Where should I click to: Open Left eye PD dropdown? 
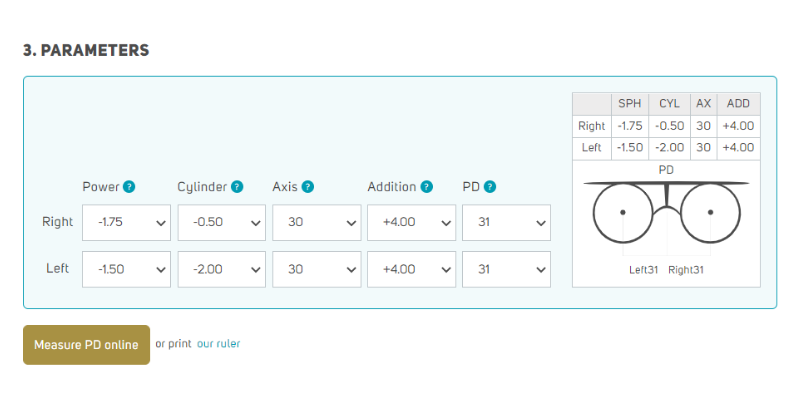pos(506,269)
